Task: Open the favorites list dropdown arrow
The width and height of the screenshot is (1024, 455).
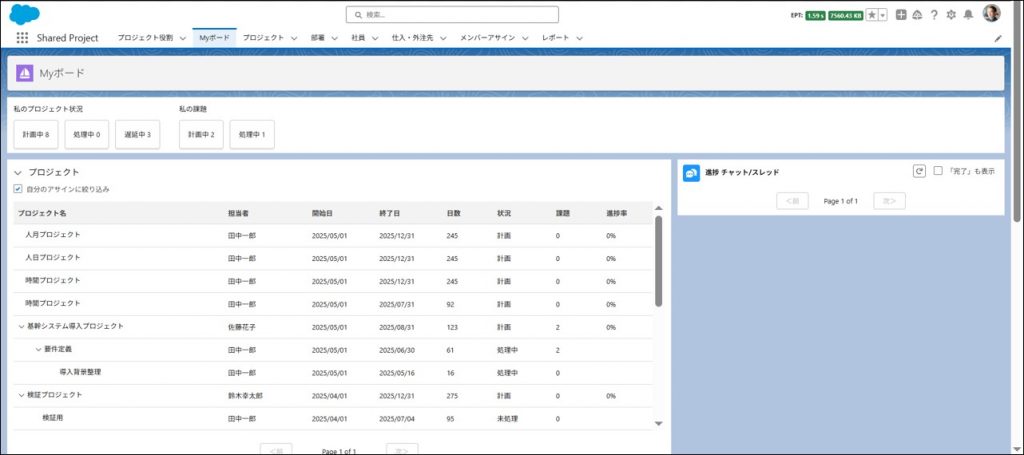Action: tap(883, 15)
